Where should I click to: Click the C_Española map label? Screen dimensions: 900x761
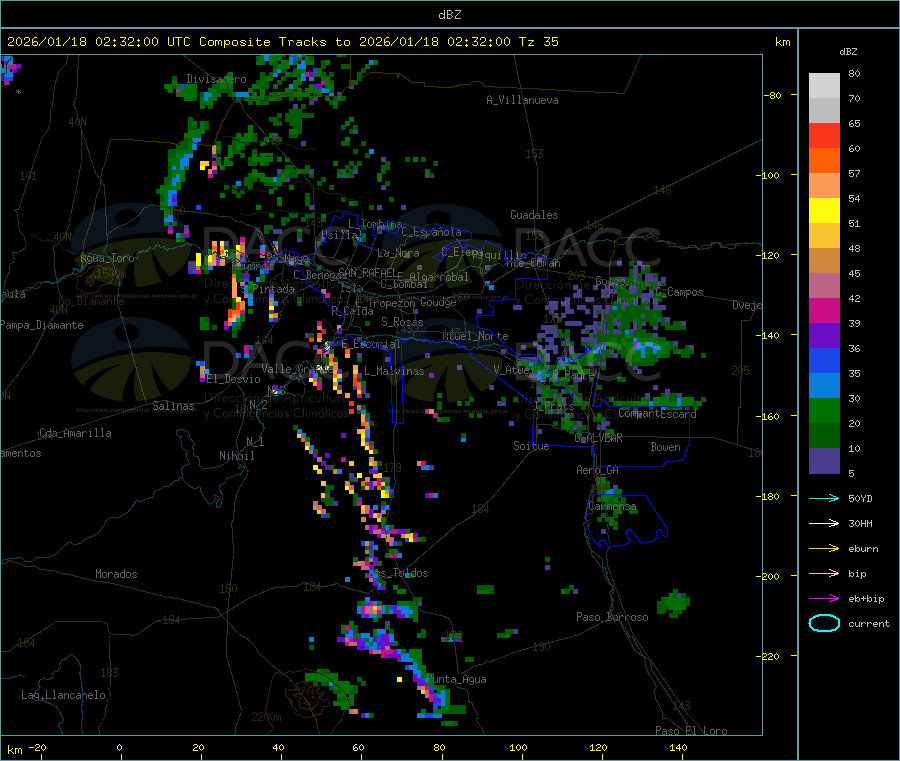(431, 232)
